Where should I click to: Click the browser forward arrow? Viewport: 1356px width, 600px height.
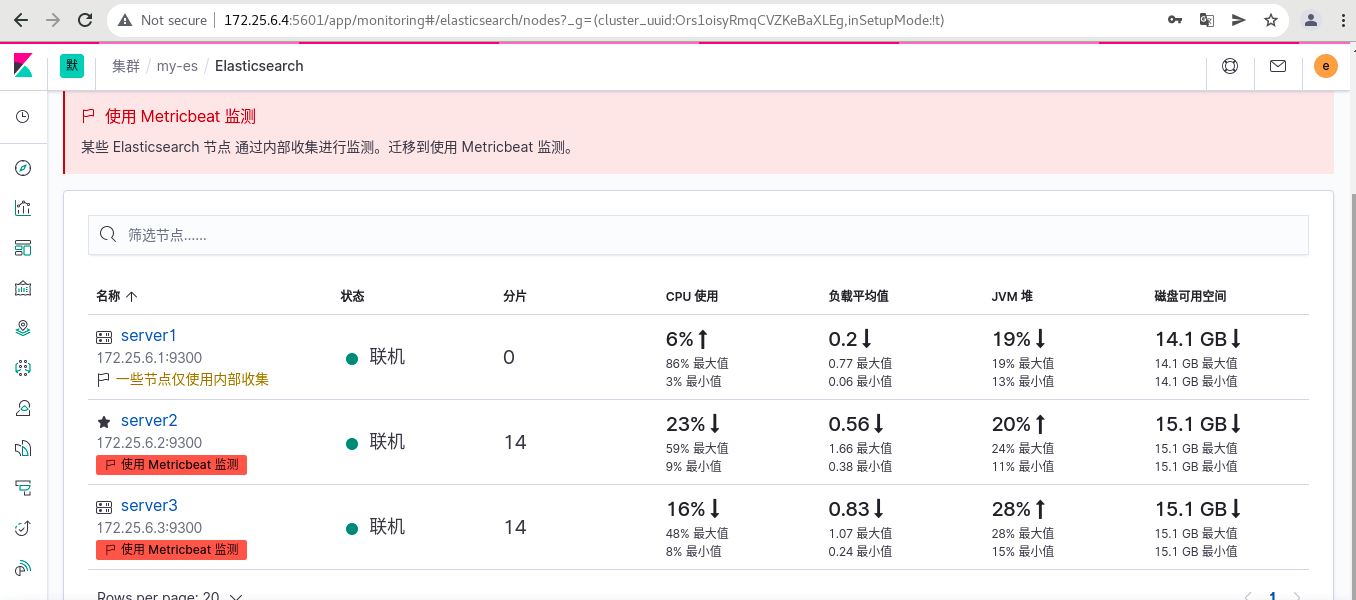click(x=54, y=20)
